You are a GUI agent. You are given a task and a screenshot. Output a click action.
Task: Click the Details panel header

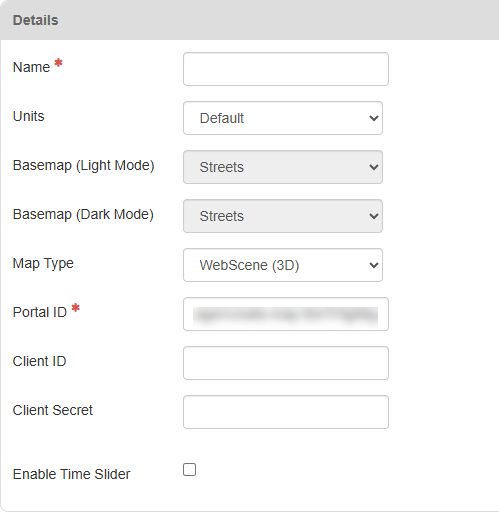pyautogui.click(x=249, y=20)
